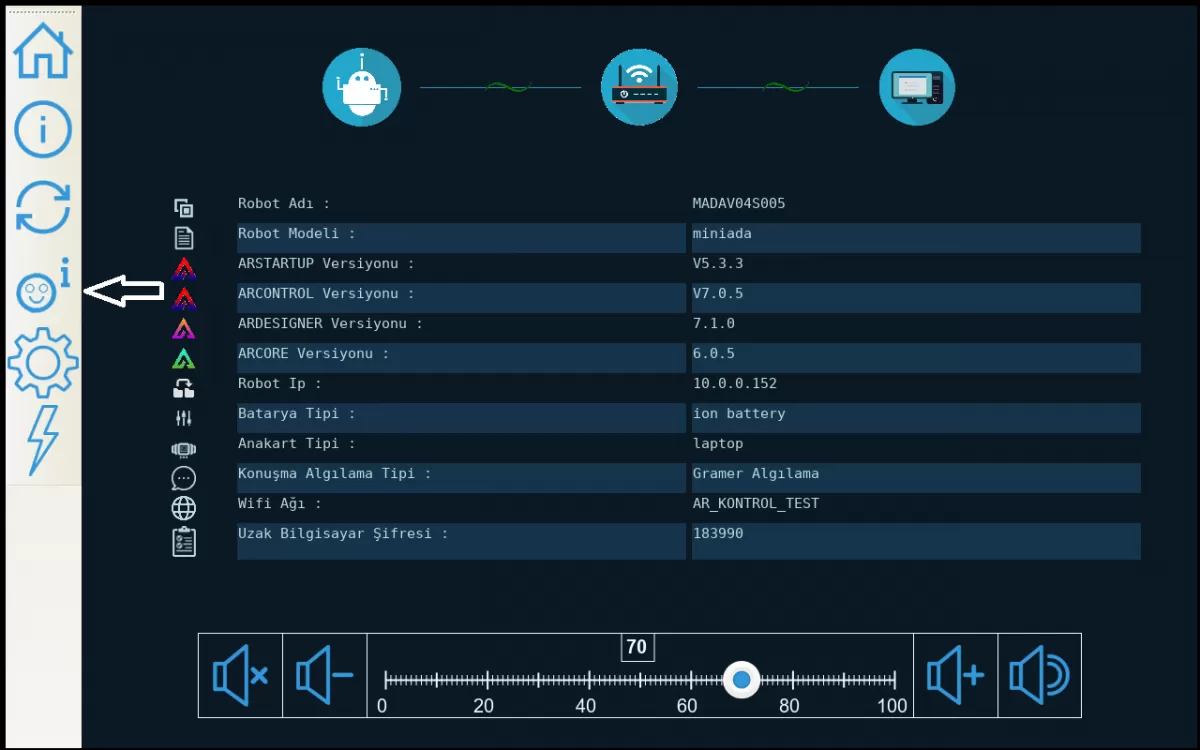Viewport: 1200px width, 750px height.
Task: Increase volume with speaker plus button
Action: click(x=955, y=676)
